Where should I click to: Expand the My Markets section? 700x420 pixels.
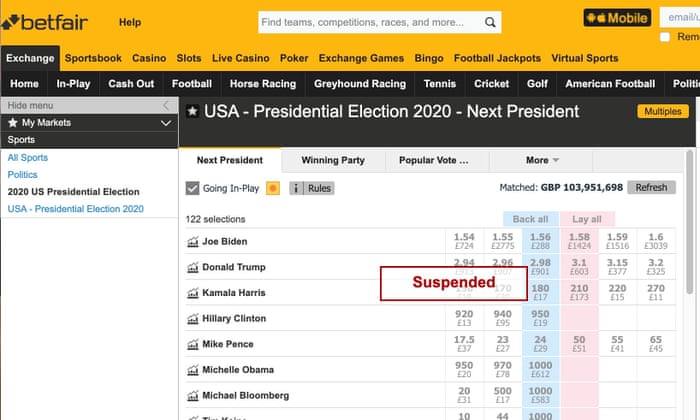tap(165, 122)
